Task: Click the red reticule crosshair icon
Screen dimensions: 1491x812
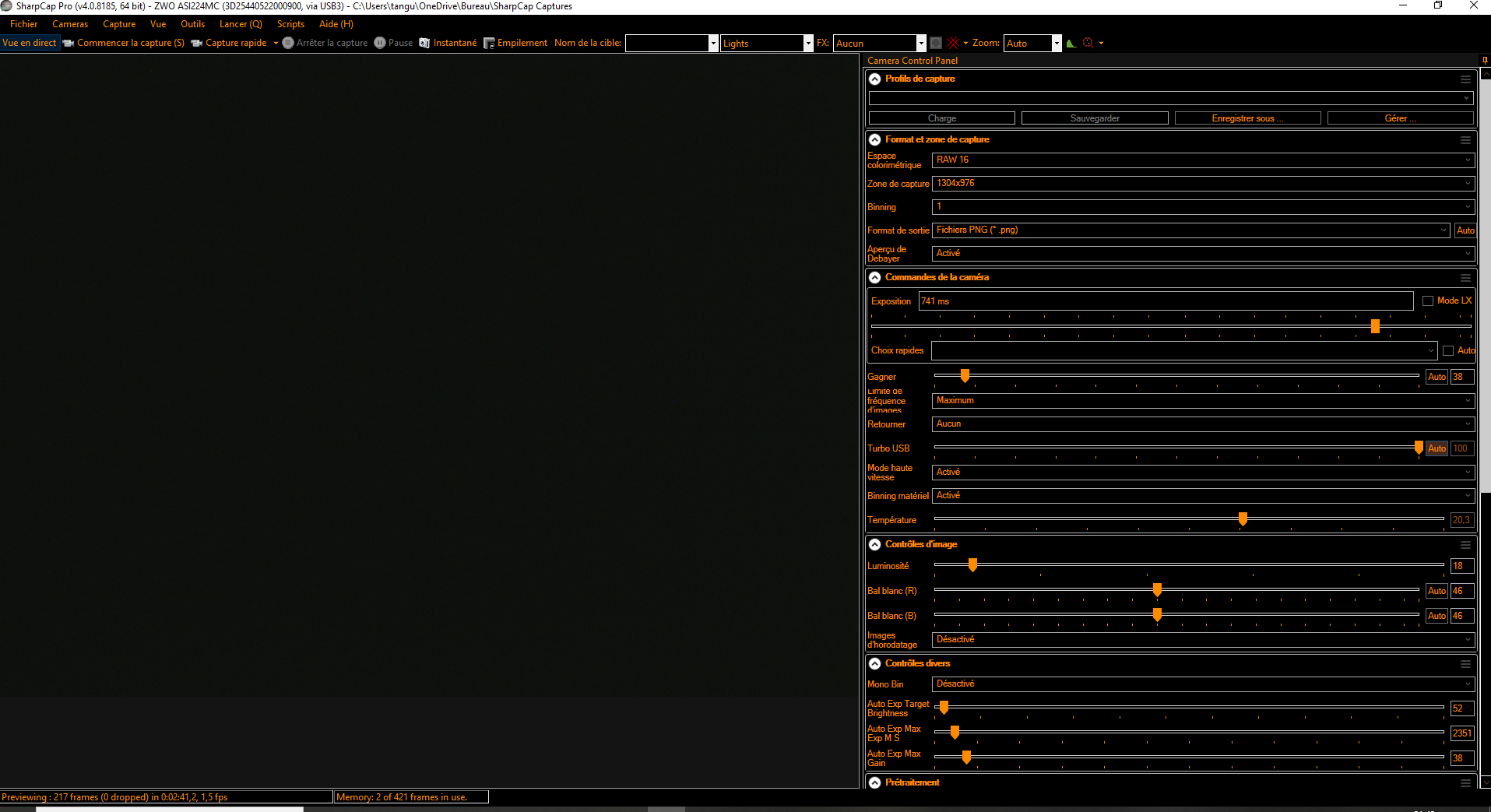Action: click(x=953, y=43)
